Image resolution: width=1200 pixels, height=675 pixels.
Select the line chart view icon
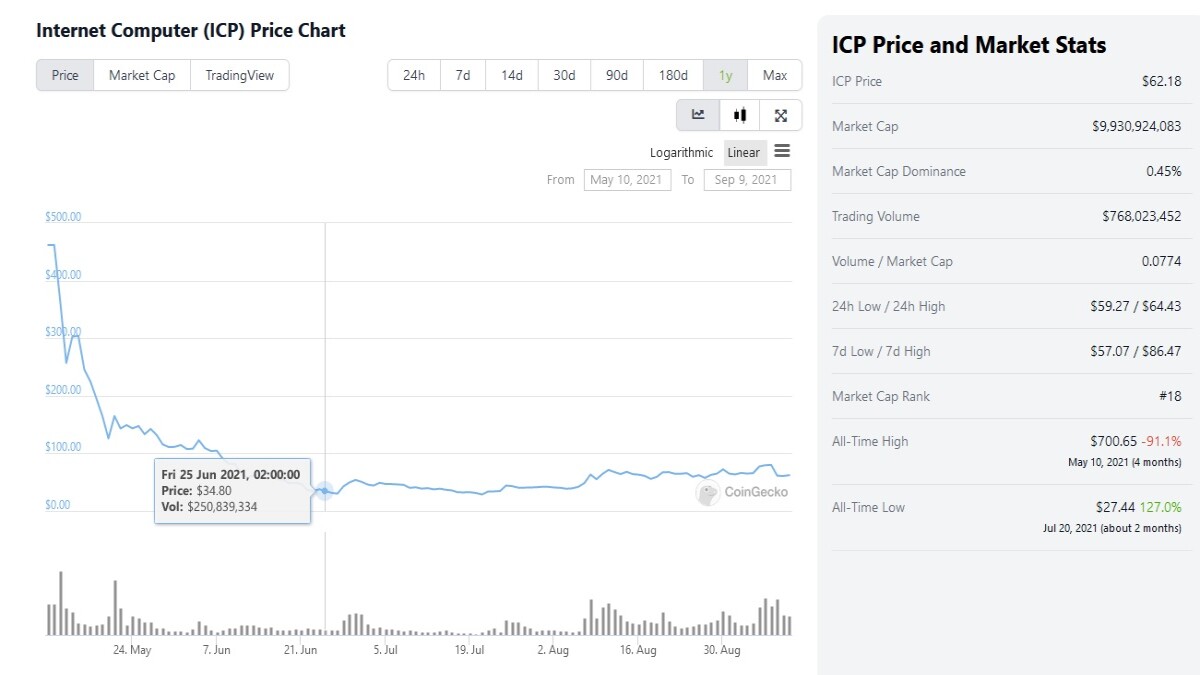[x=698, y=115]
